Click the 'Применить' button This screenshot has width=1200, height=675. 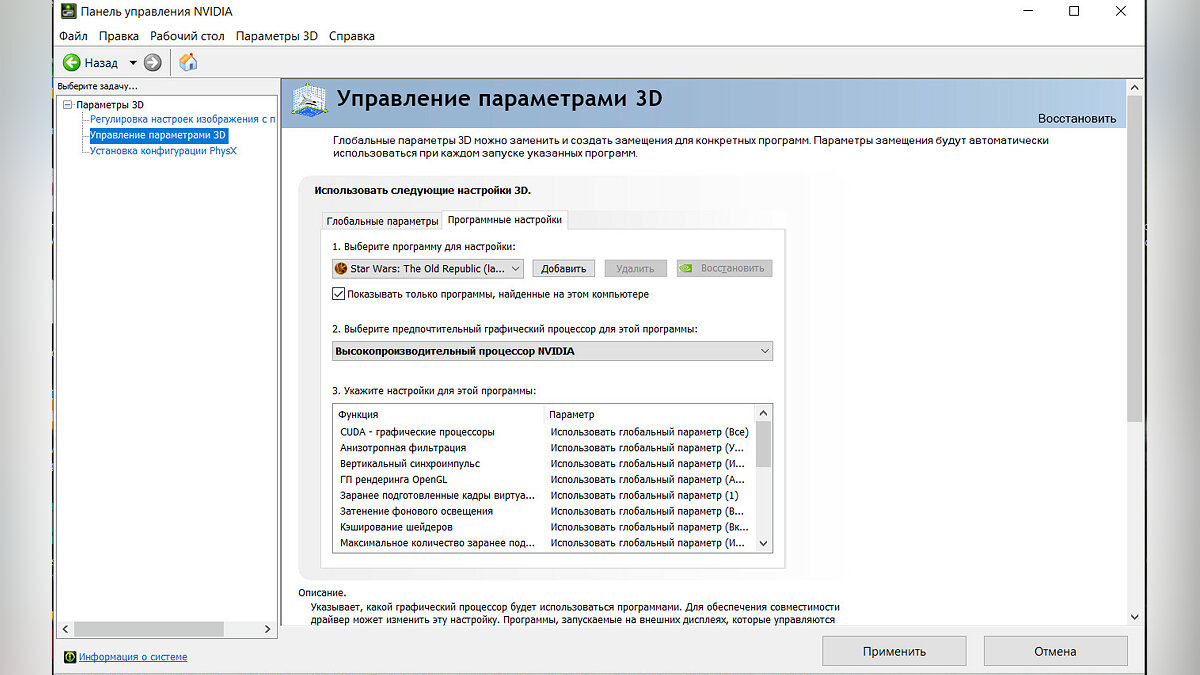point(893,651)
